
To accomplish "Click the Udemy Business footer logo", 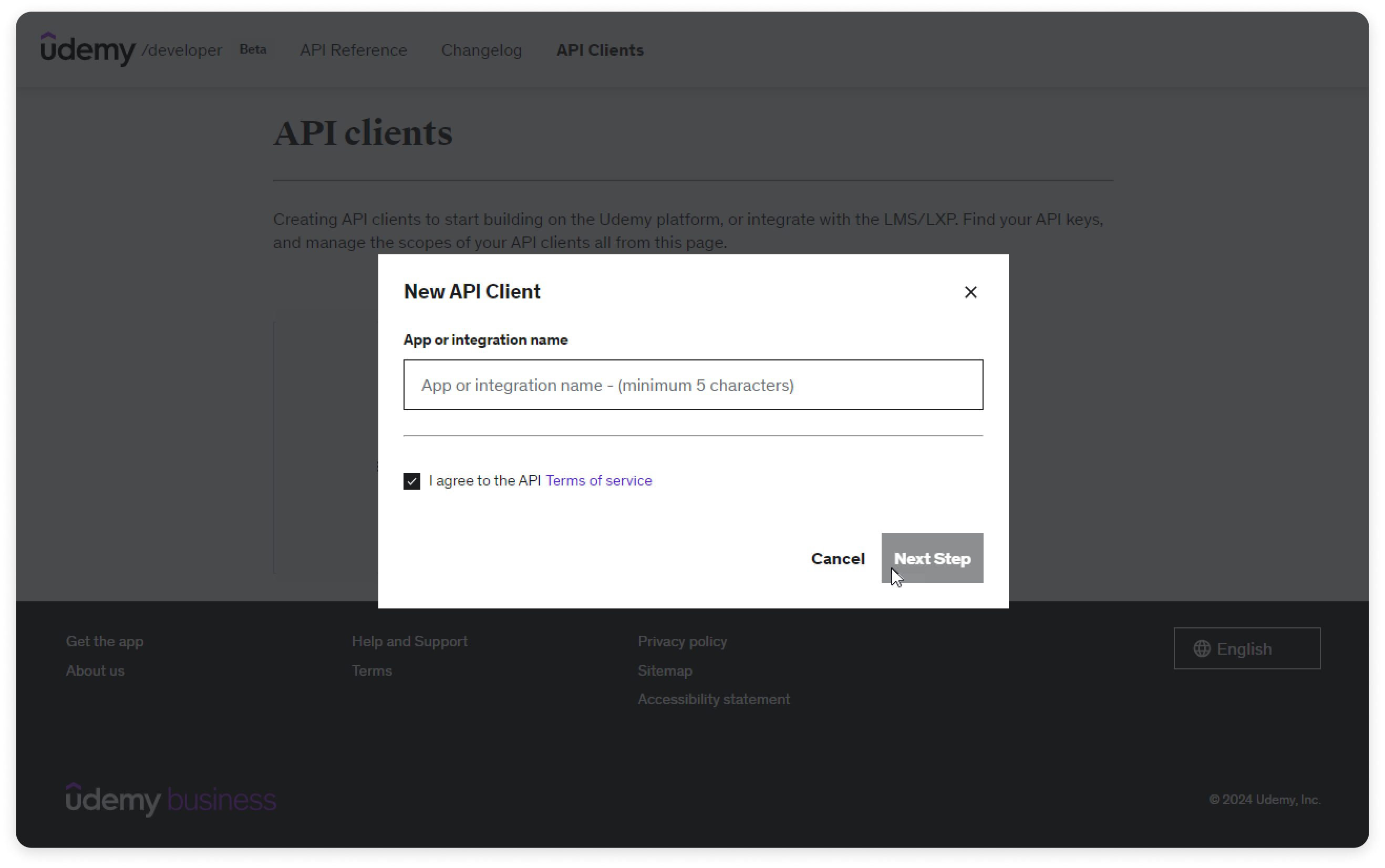I will pyautogui.click(x=171, y=799).
